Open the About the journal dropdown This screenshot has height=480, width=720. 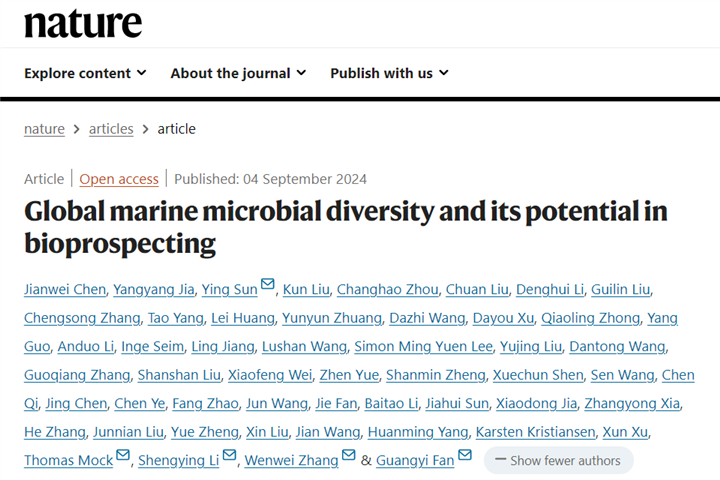click(238, 73)
